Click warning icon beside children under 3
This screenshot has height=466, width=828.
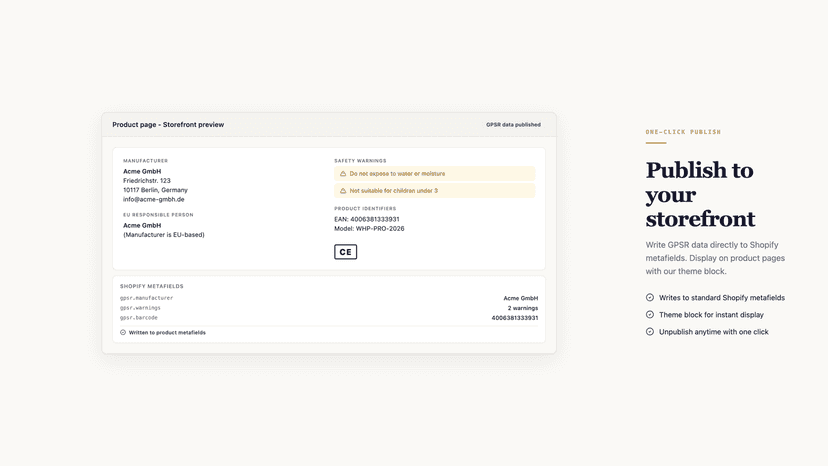pyautogui.click(x=343, y=191)
